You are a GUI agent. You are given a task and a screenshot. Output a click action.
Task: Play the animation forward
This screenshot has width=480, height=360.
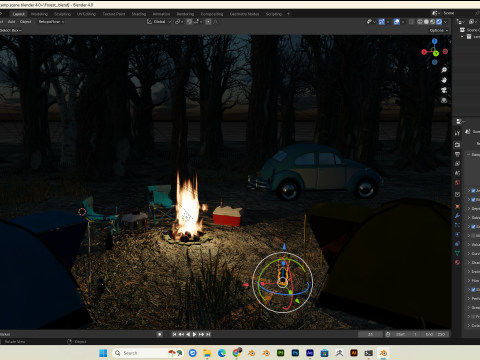[x=194, y=334]
